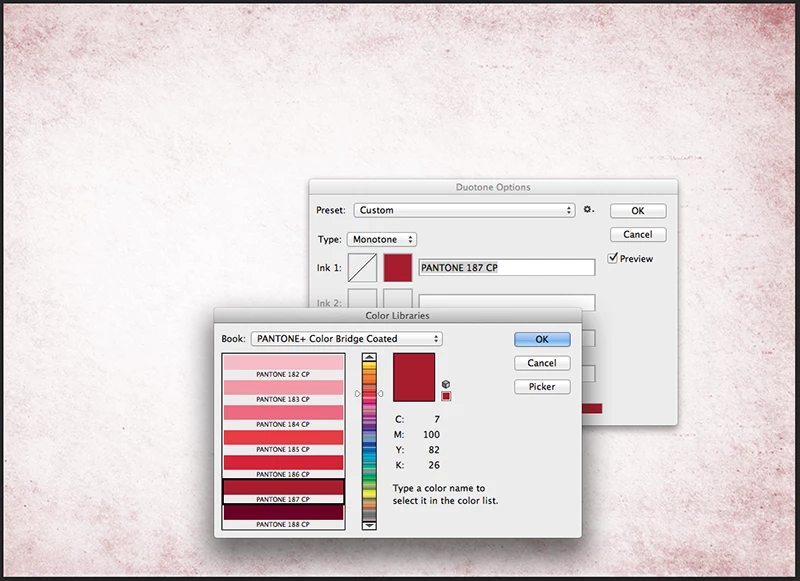This screenshot has width=800, height=581.
Task: Click the Ink 1 red color swatch
Action: click(398, 268)
